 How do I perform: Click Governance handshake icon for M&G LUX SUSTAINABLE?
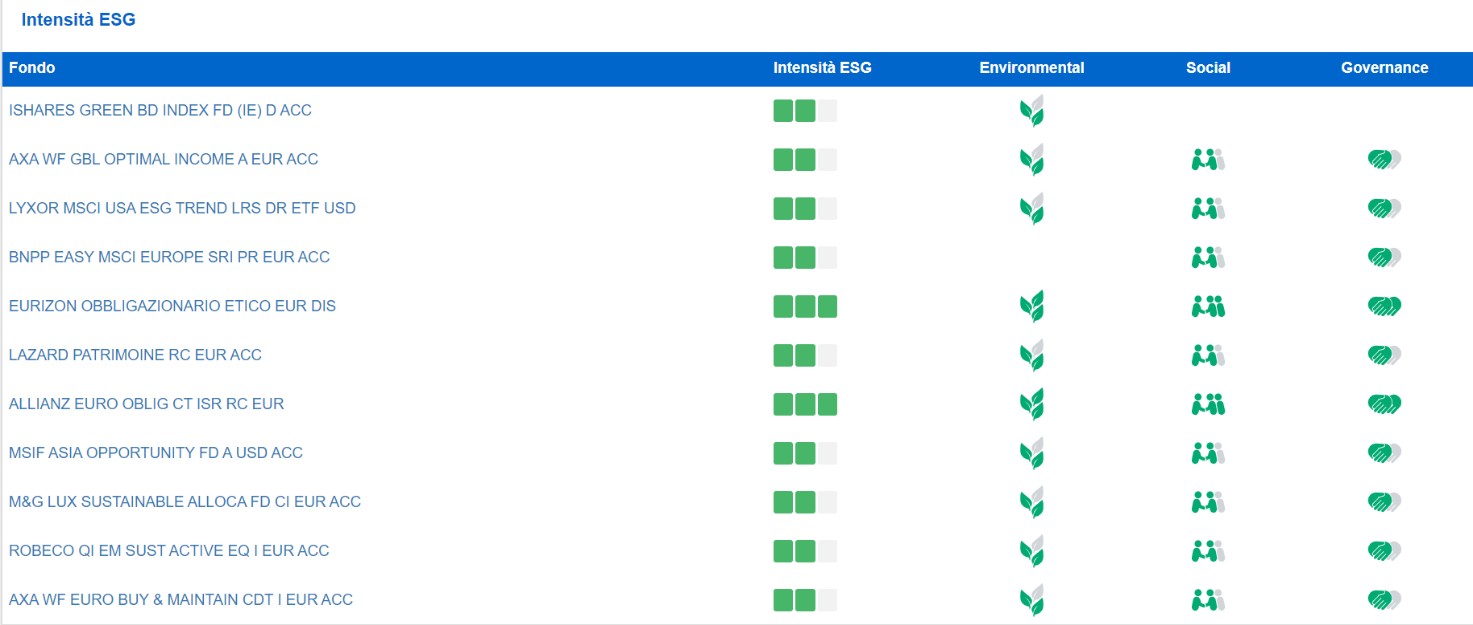[x=1384, y=502]
